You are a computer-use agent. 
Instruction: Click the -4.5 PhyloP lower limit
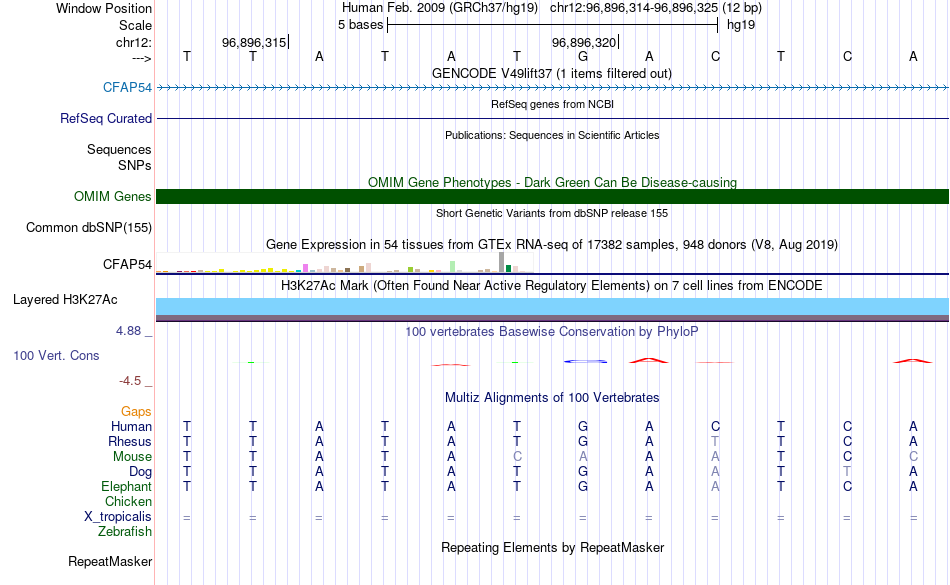(130, 380)
